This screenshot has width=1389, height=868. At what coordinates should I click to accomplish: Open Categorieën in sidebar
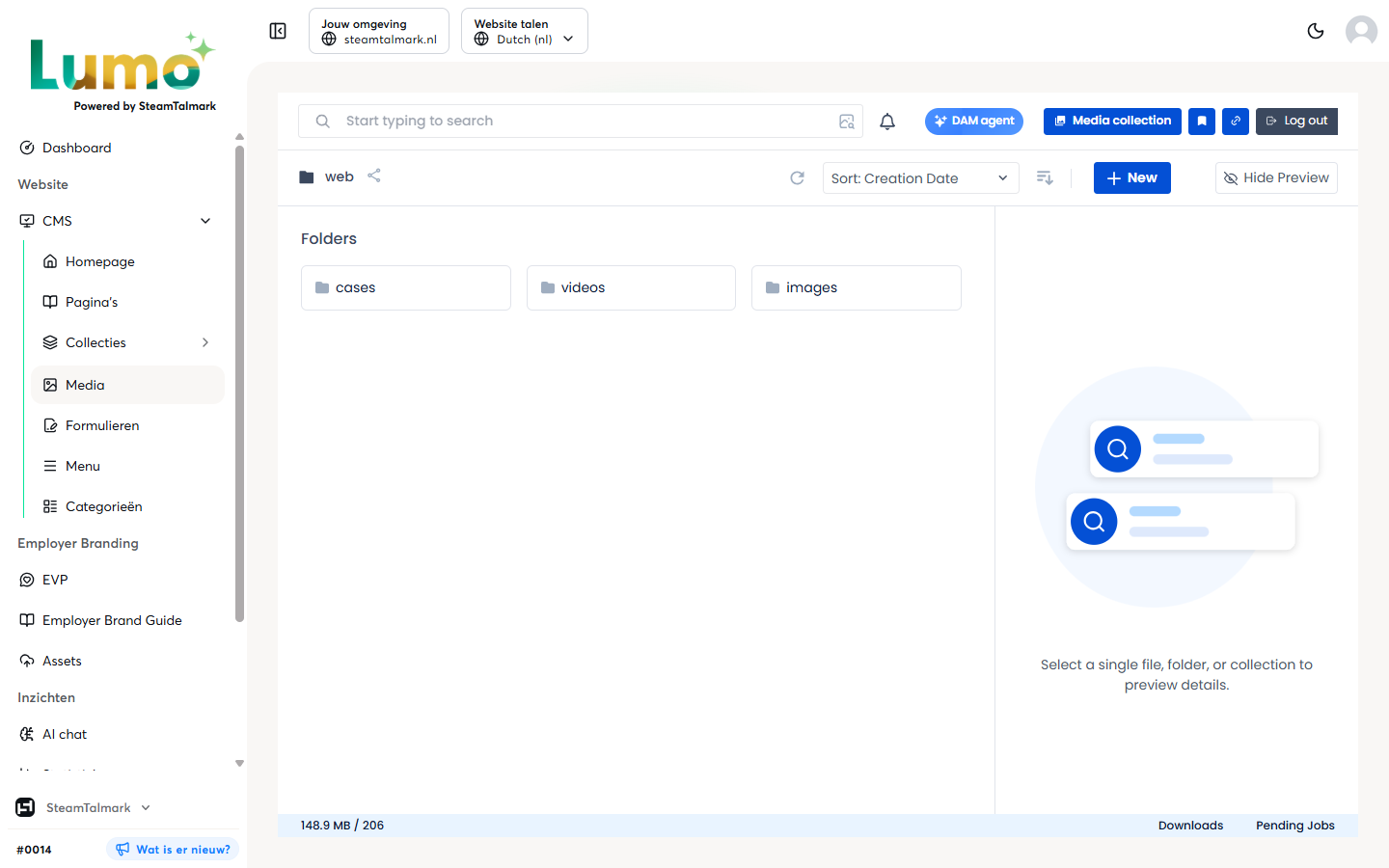[93, 506]
